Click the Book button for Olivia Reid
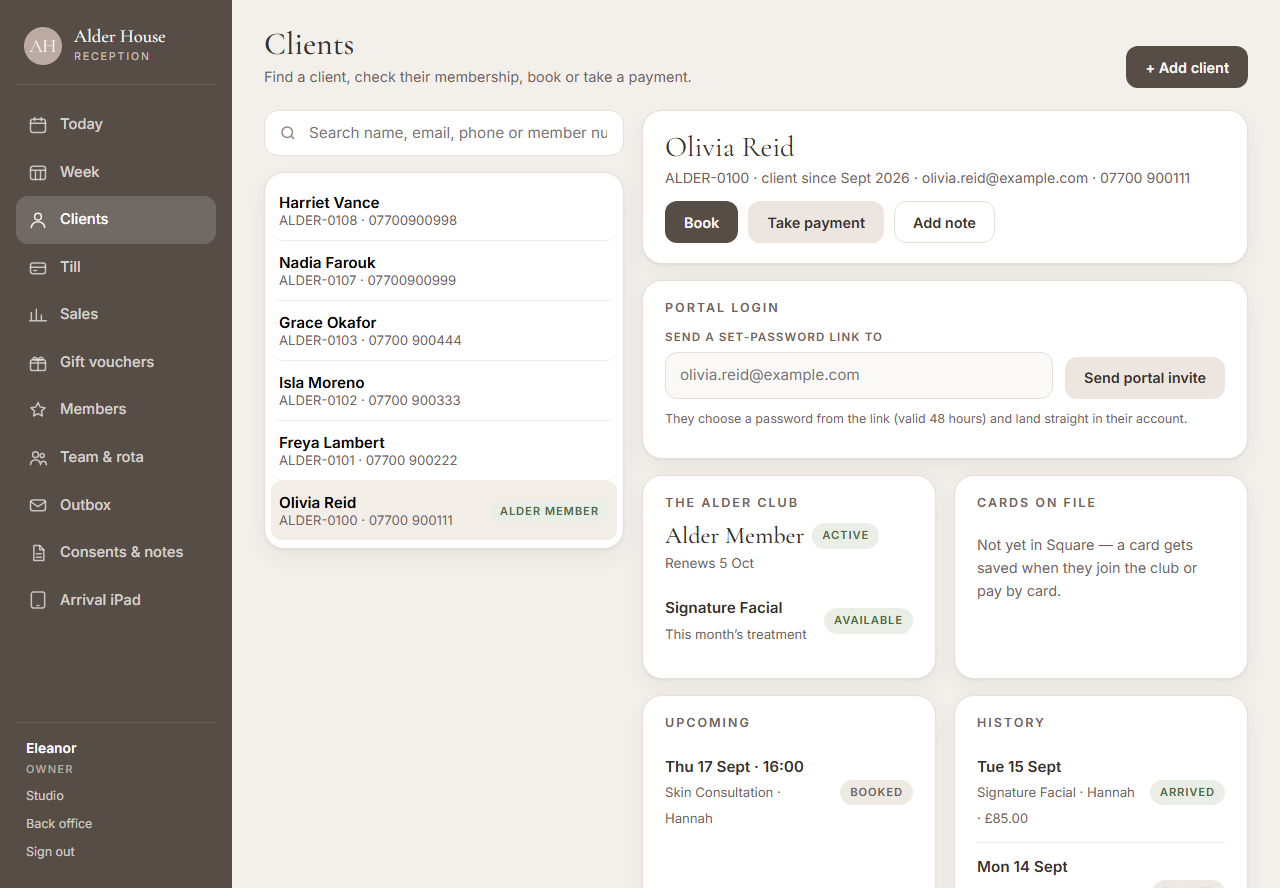Image resolution: width=1280 pixels, height=888 pixels. click(x=701, y=222)
